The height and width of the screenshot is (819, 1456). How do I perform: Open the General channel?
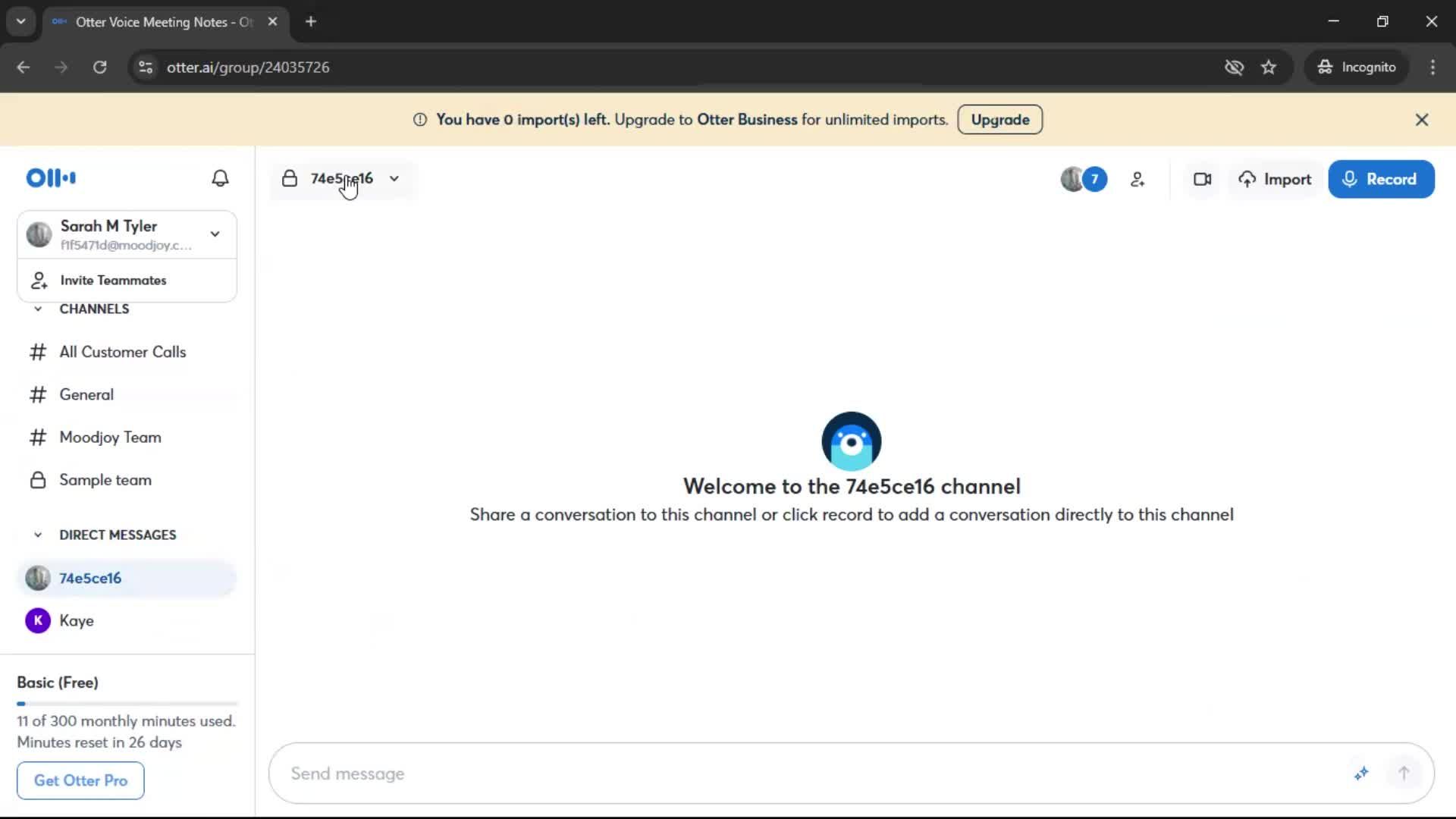pyautogui.click(x=127, y=395)
